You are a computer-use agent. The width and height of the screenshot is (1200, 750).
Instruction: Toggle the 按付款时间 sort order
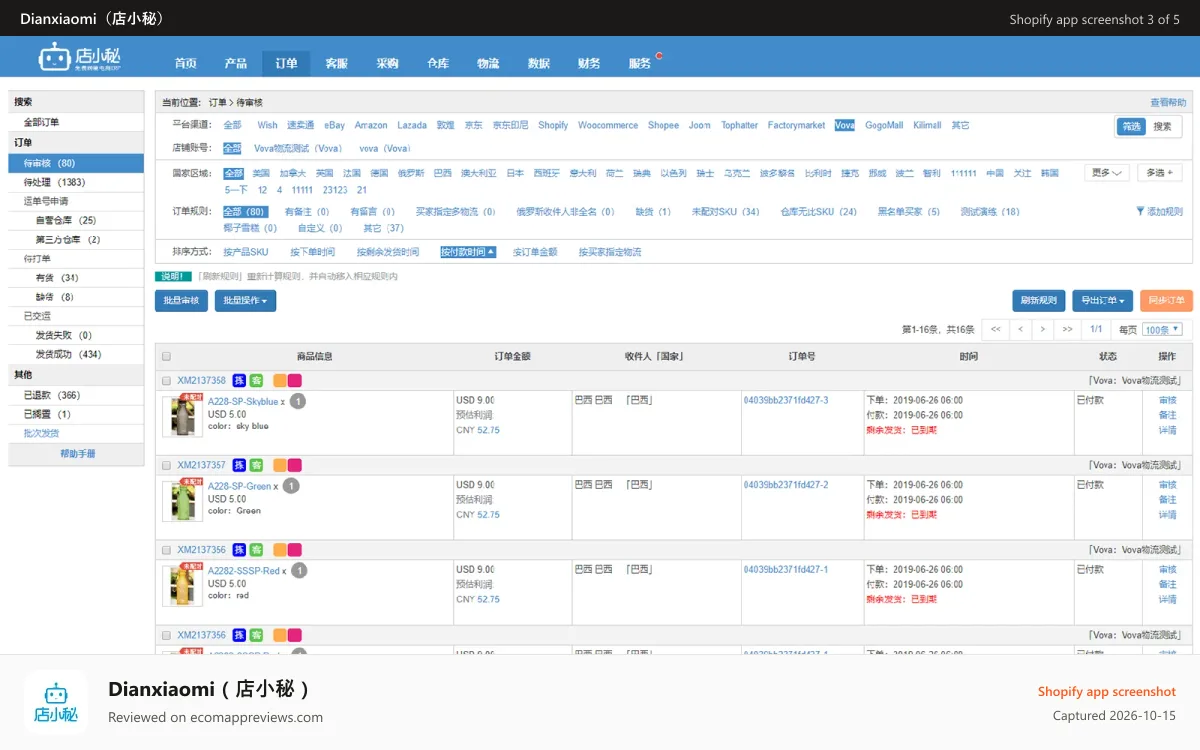tap(468, 252)
